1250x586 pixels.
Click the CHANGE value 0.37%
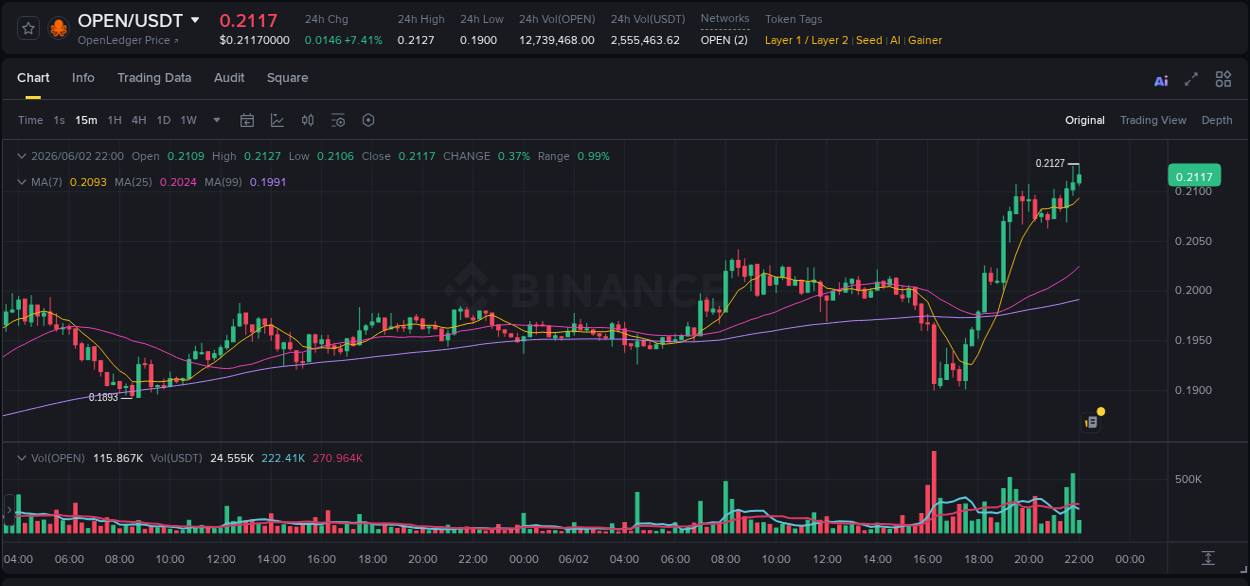pyautogui.click(x=514, y=156)
